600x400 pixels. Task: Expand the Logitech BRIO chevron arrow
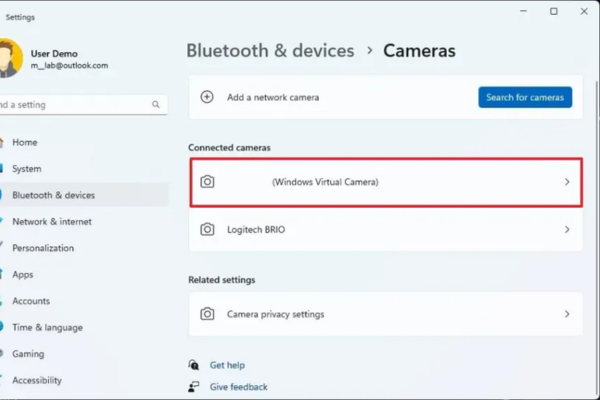click(567, 230)
